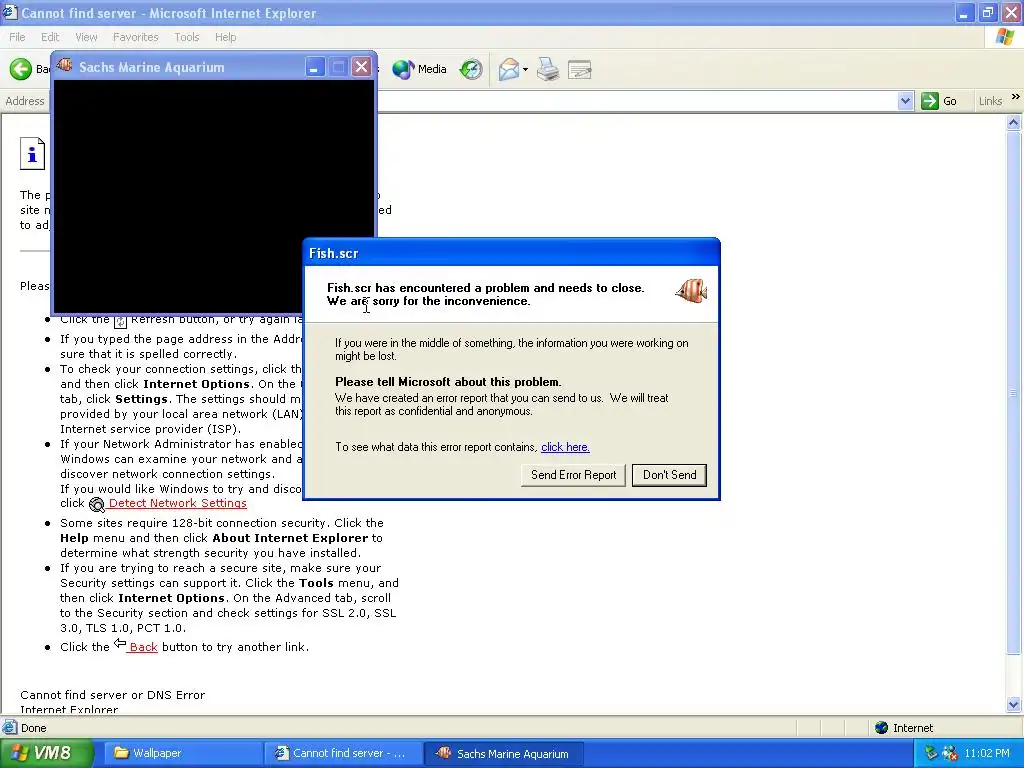
Task: Click the Edit page toolbar icon
Action: point(580,69)
